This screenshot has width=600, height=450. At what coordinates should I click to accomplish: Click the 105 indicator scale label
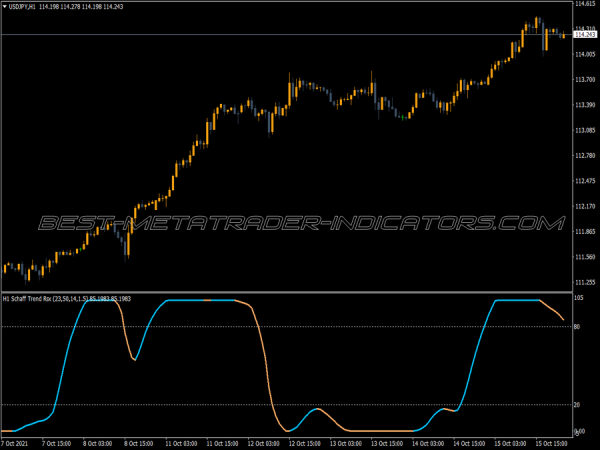tap(580, 298)
